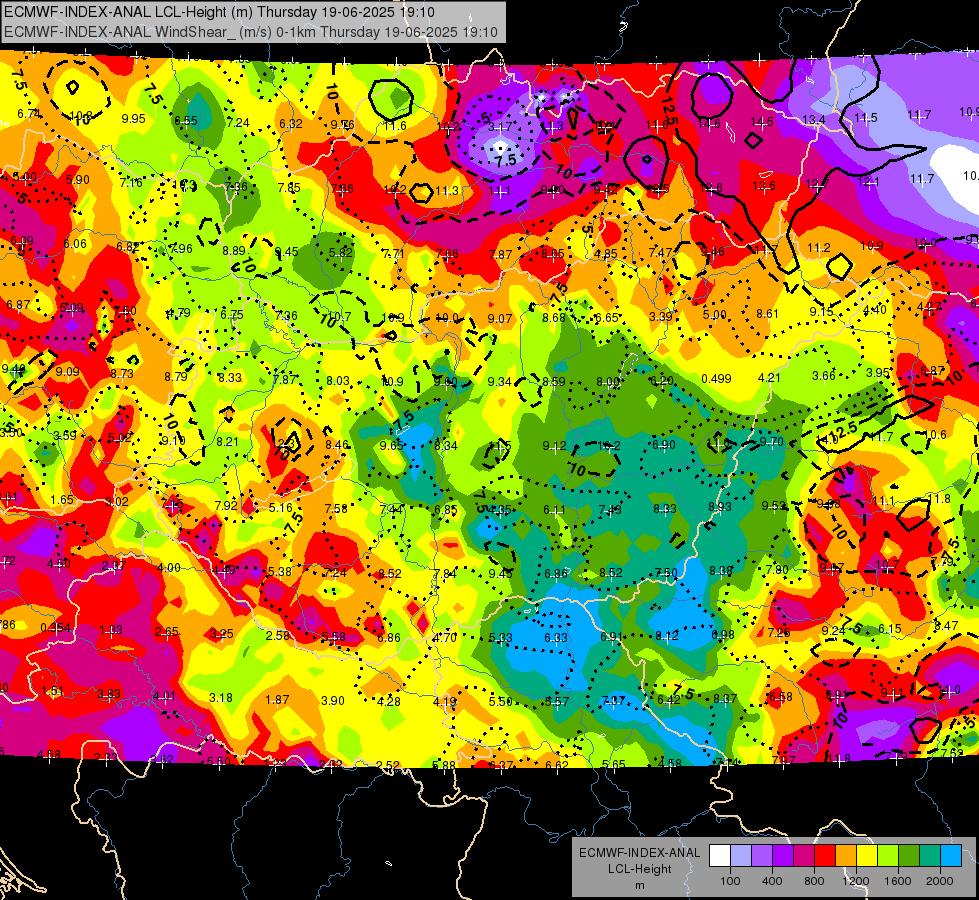979x900 pixels.
Task: Select the yellow legend color box
Action: tap(867, 856)
